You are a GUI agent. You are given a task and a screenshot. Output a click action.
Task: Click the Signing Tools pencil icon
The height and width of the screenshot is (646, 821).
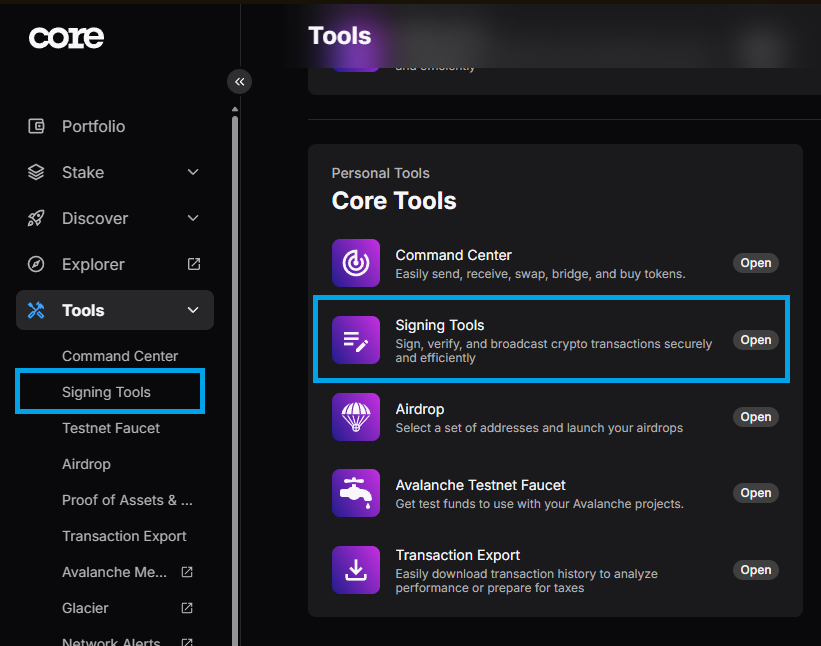point(356,340)
